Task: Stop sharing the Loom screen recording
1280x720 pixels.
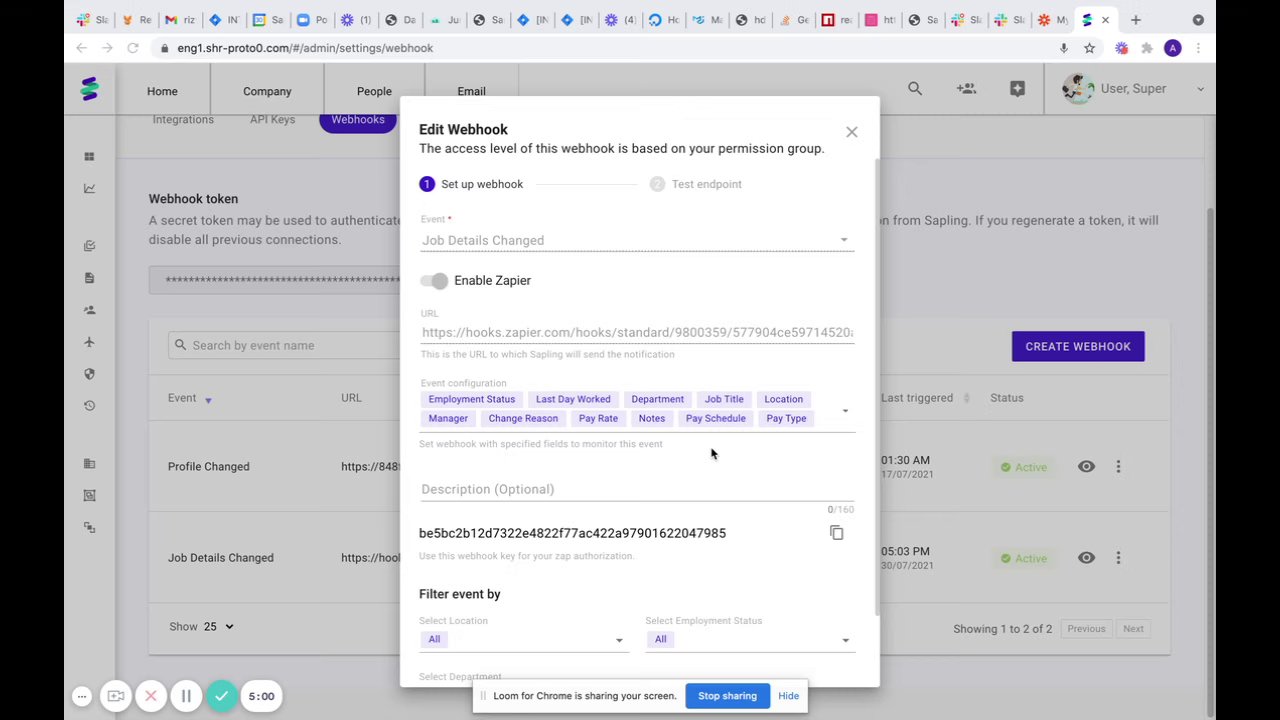Action: (x=727, y=696)
